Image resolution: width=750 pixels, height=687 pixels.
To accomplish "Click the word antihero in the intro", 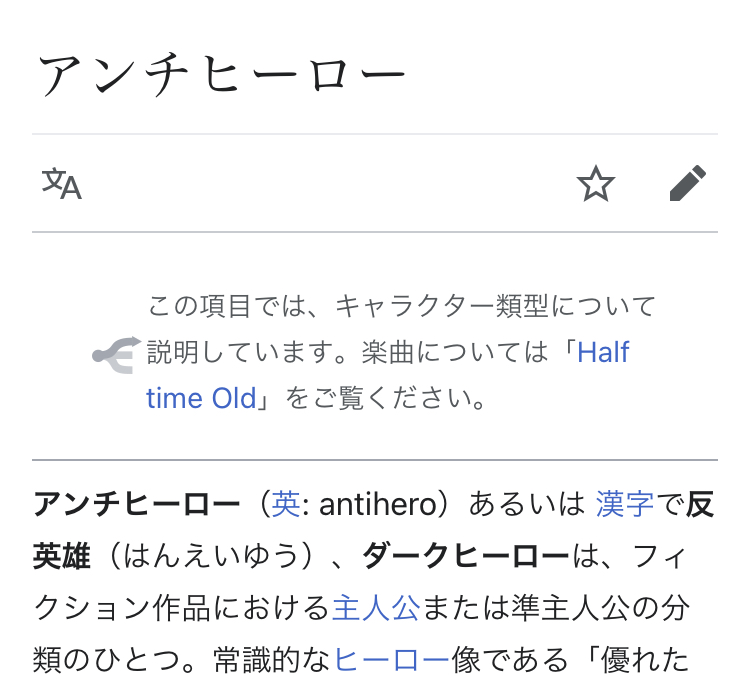I will pos(378,504).
